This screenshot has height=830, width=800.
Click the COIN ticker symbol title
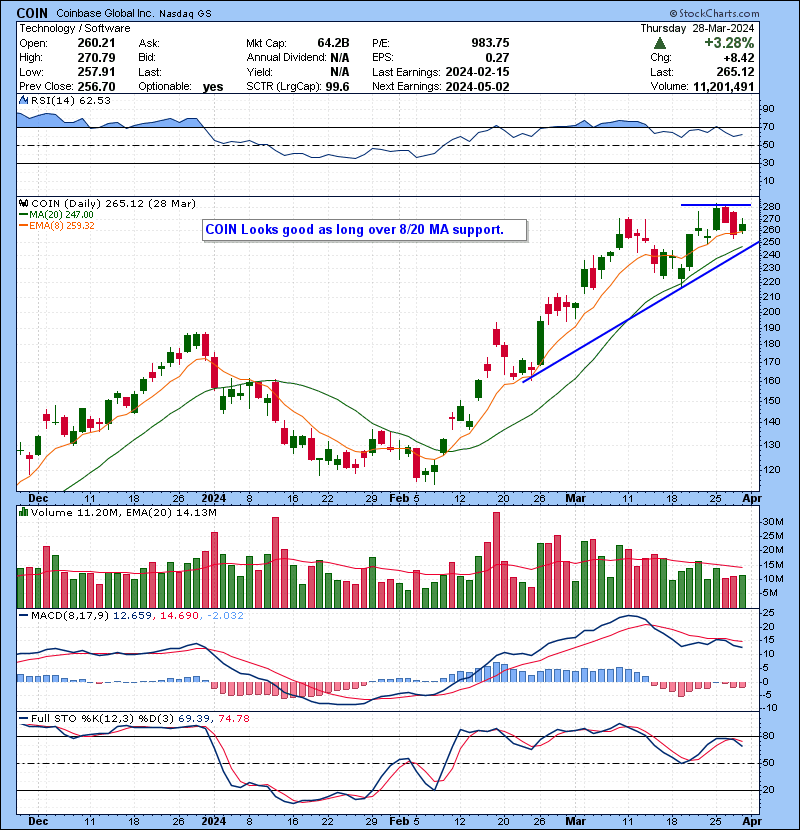(x=32, y=13)
